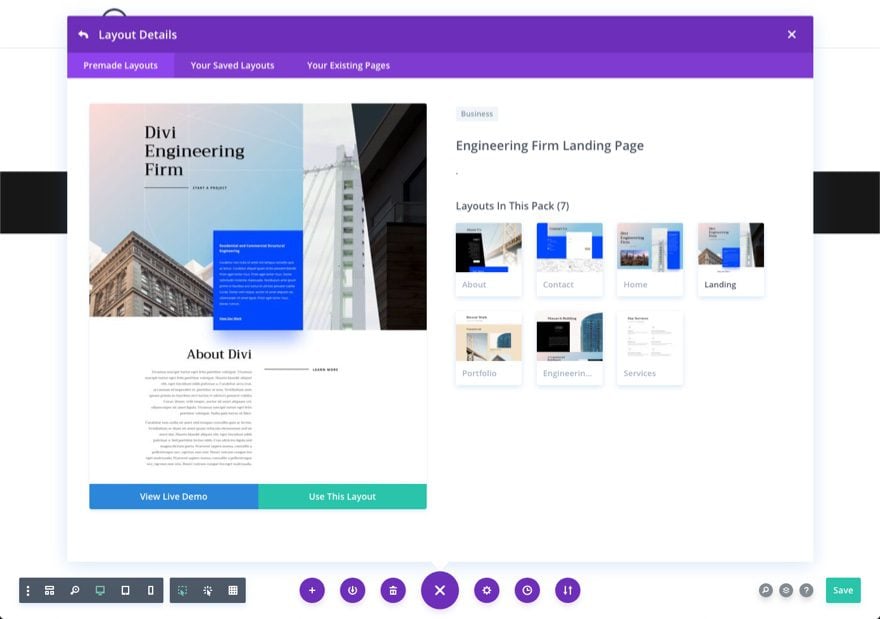Open page settings gear icon
Image resolution: width=880 pixels, height=619 pixels.
tap(487, 590)
